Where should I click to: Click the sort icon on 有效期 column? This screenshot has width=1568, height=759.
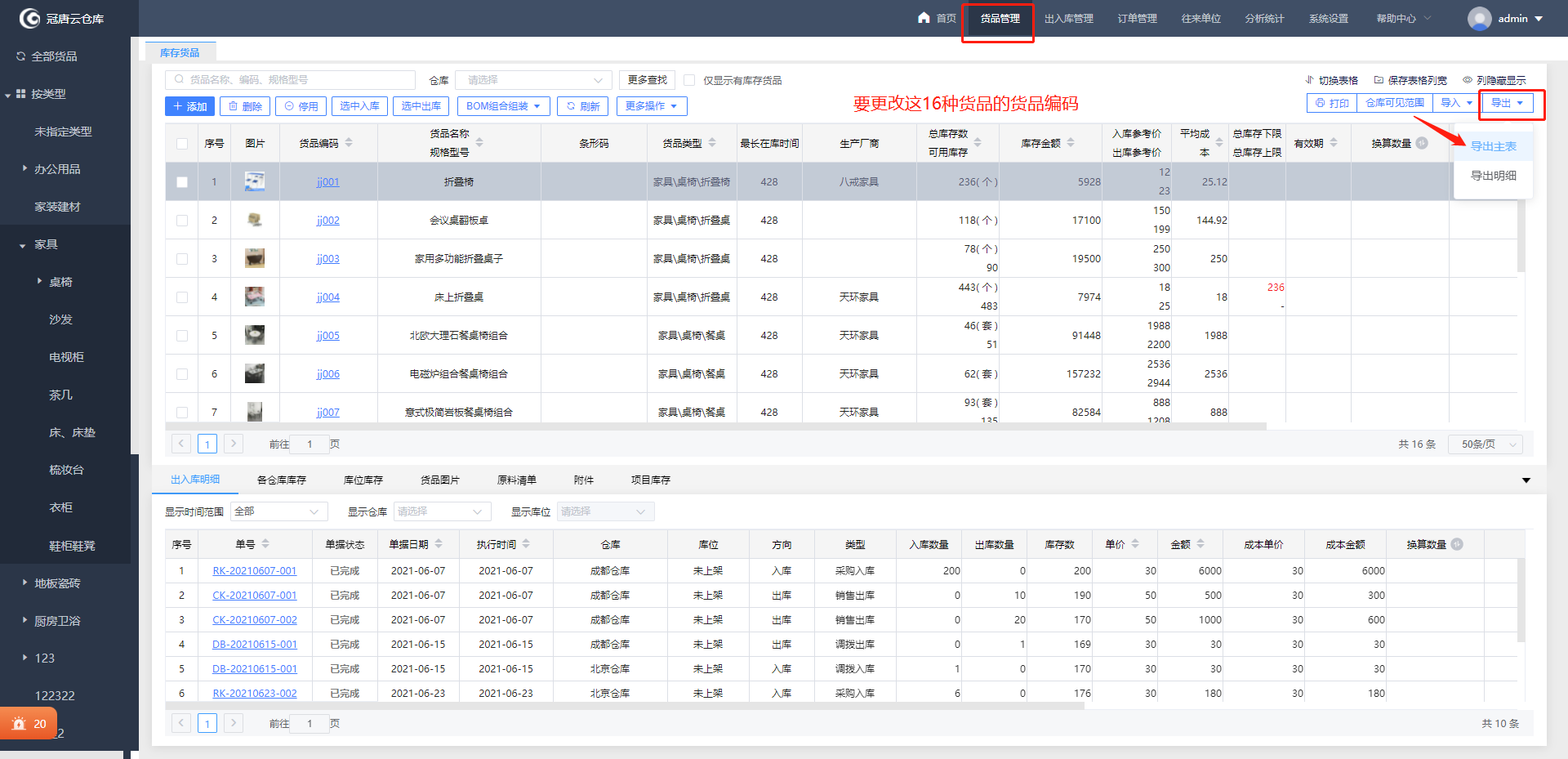pyautogui.click(x=1334, y=142)
